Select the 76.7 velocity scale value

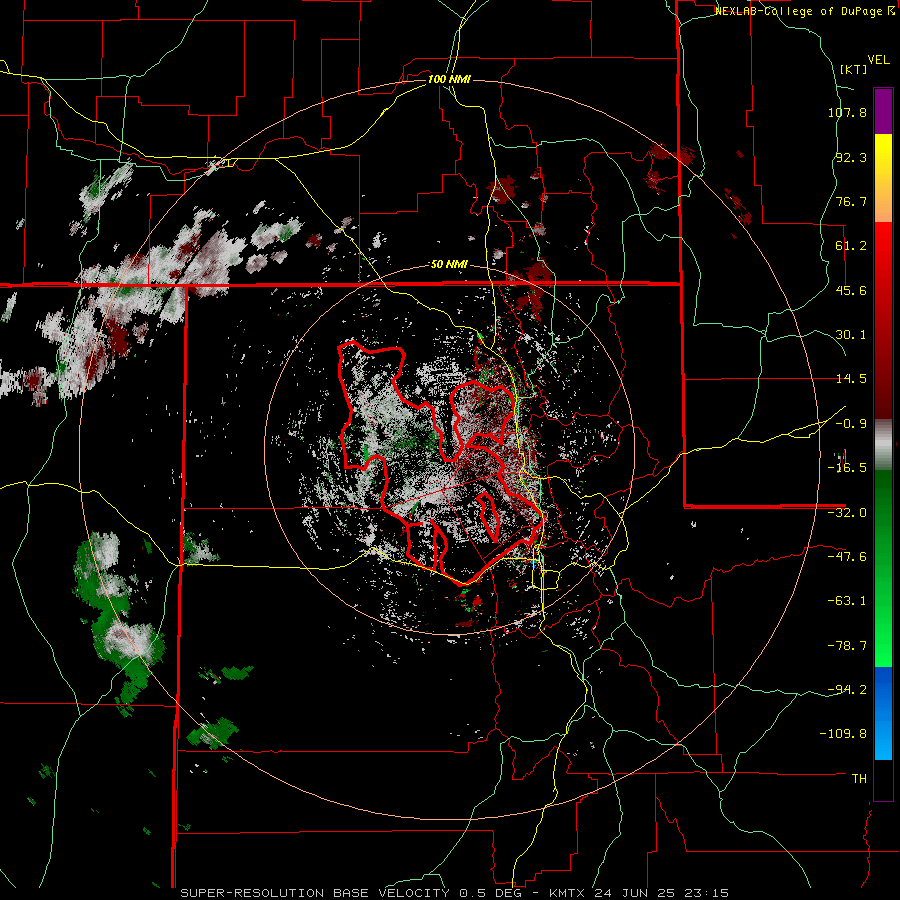pyautogui.click(x=851, y=201)
